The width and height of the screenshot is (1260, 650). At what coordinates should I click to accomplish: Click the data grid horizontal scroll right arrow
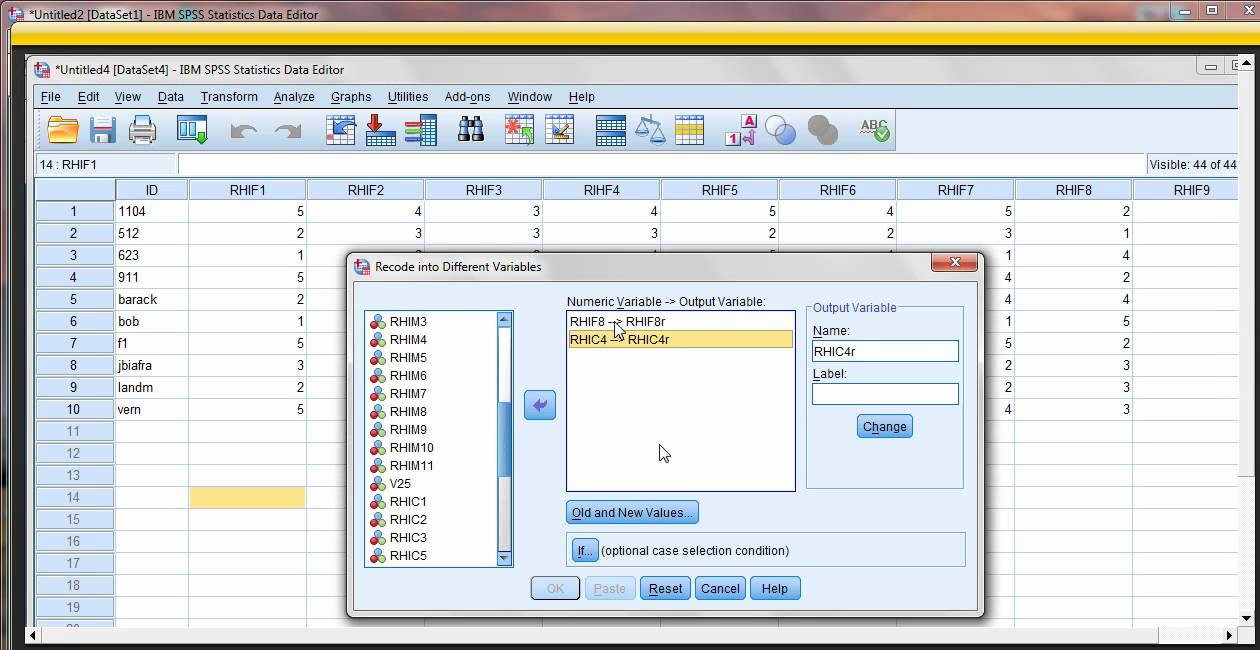(1229, 635)
